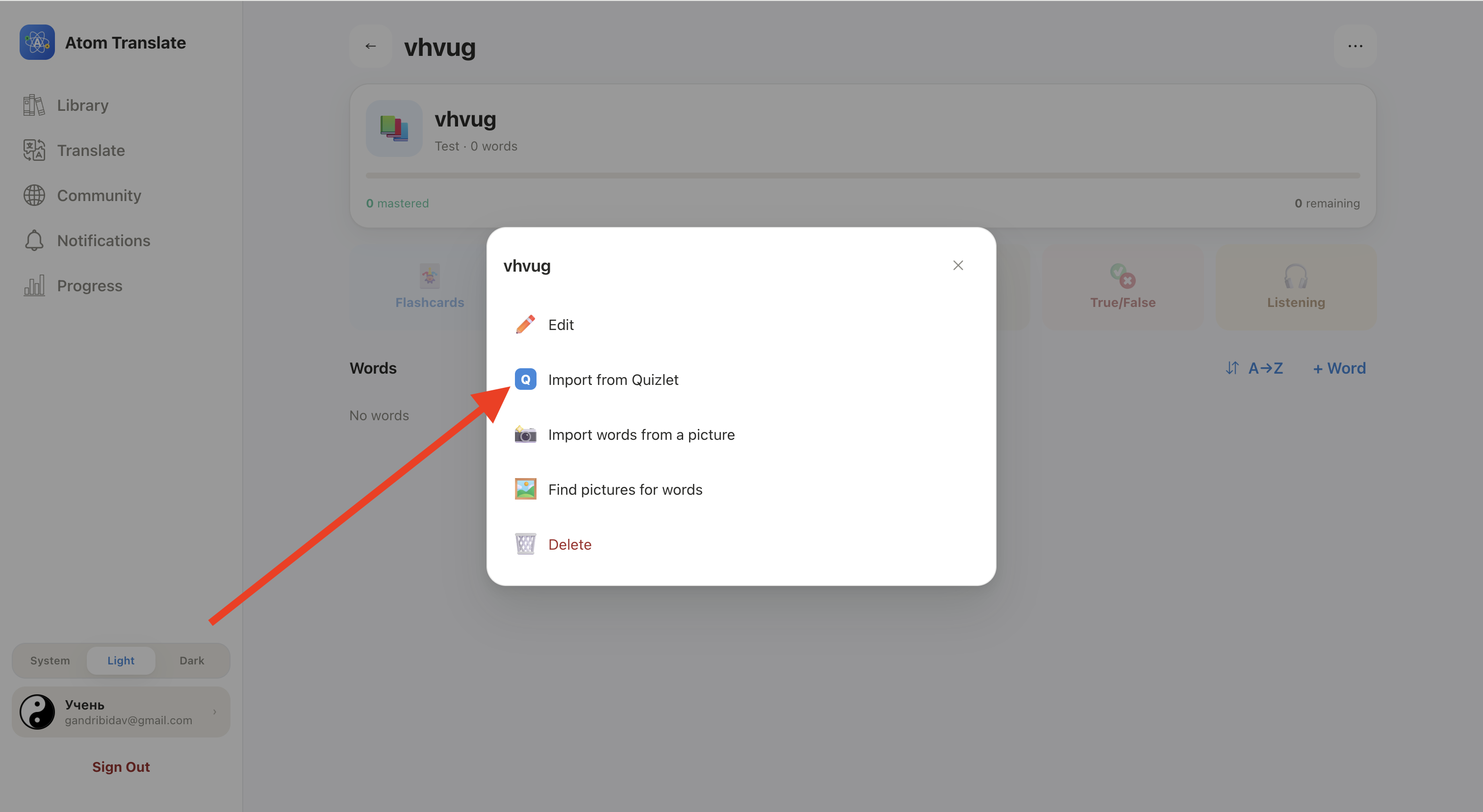
Task: Click the Atom Translate app logo
Action: coord(37,42)
